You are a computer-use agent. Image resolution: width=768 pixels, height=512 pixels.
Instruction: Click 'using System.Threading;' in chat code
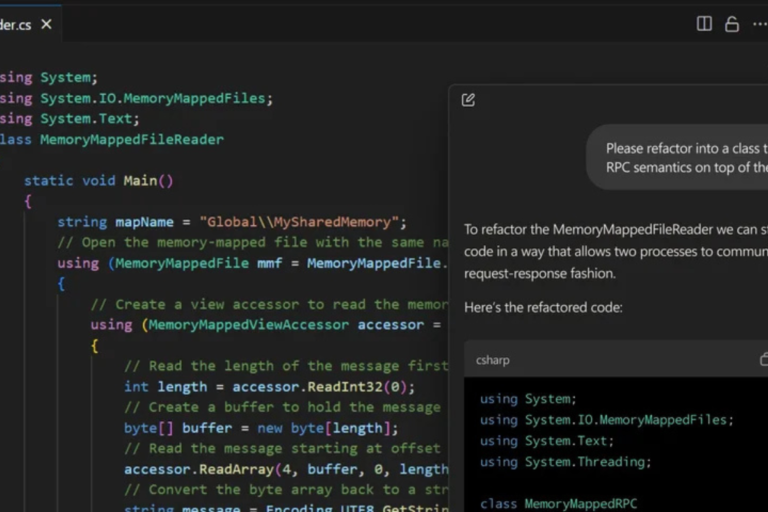click(x=565, y=462)
